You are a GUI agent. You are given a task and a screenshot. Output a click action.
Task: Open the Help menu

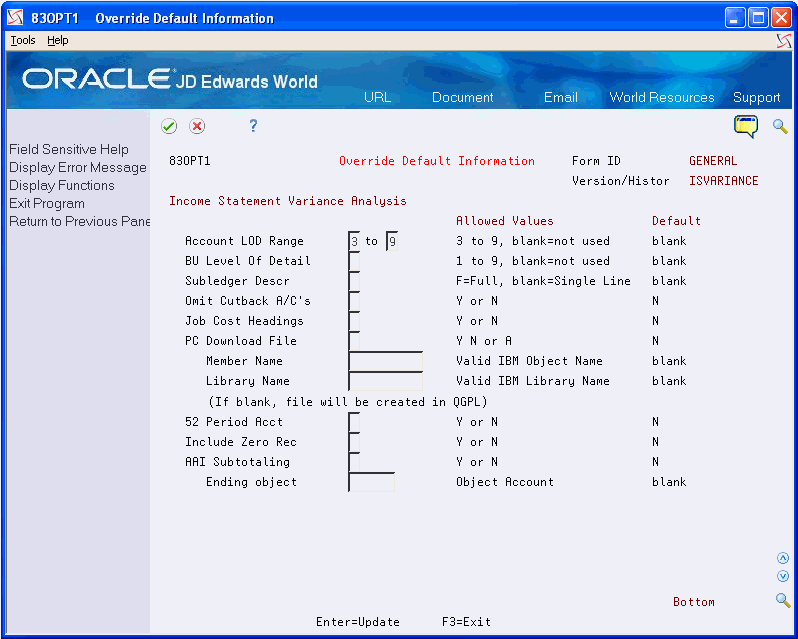coord(58,40)
